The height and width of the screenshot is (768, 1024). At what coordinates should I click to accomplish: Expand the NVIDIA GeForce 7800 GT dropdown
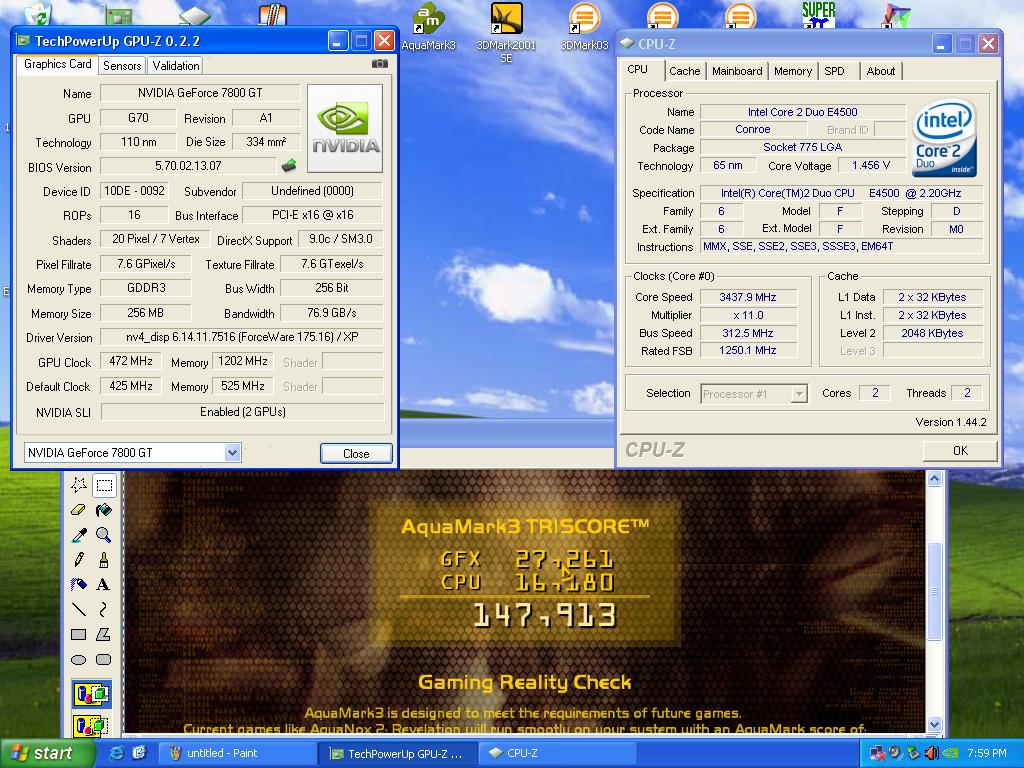[x=232, y=453]
